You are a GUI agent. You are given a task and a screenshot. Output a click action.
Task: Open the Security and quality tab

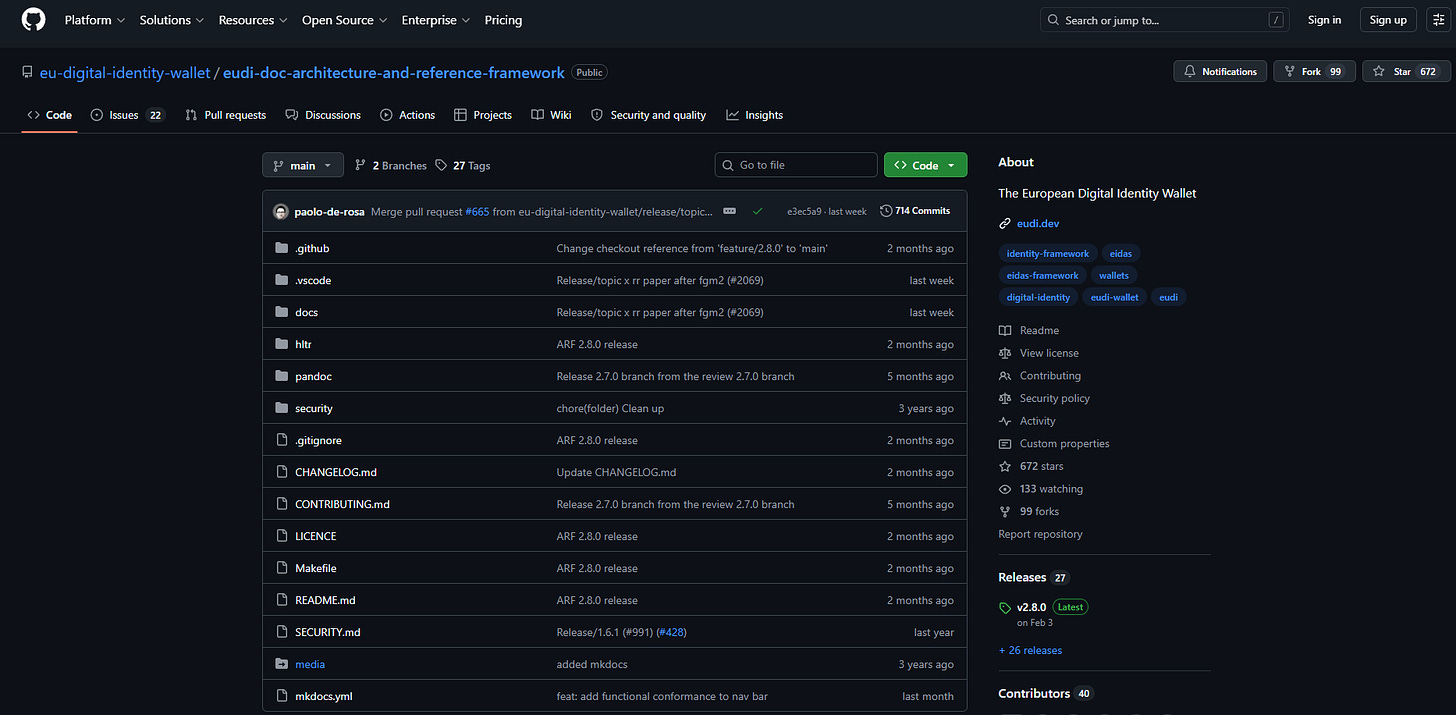[x=648, y=115]
